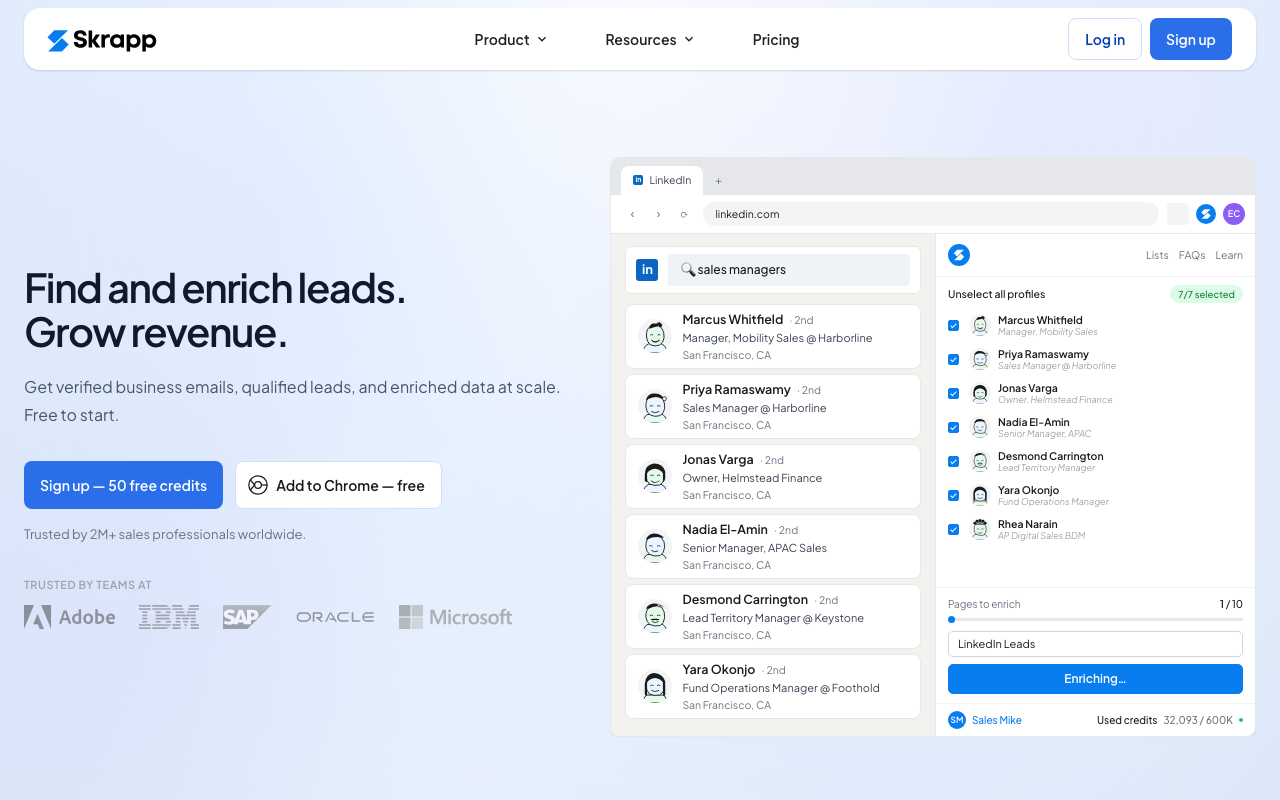Click the Oracle logo

(335, 617)
